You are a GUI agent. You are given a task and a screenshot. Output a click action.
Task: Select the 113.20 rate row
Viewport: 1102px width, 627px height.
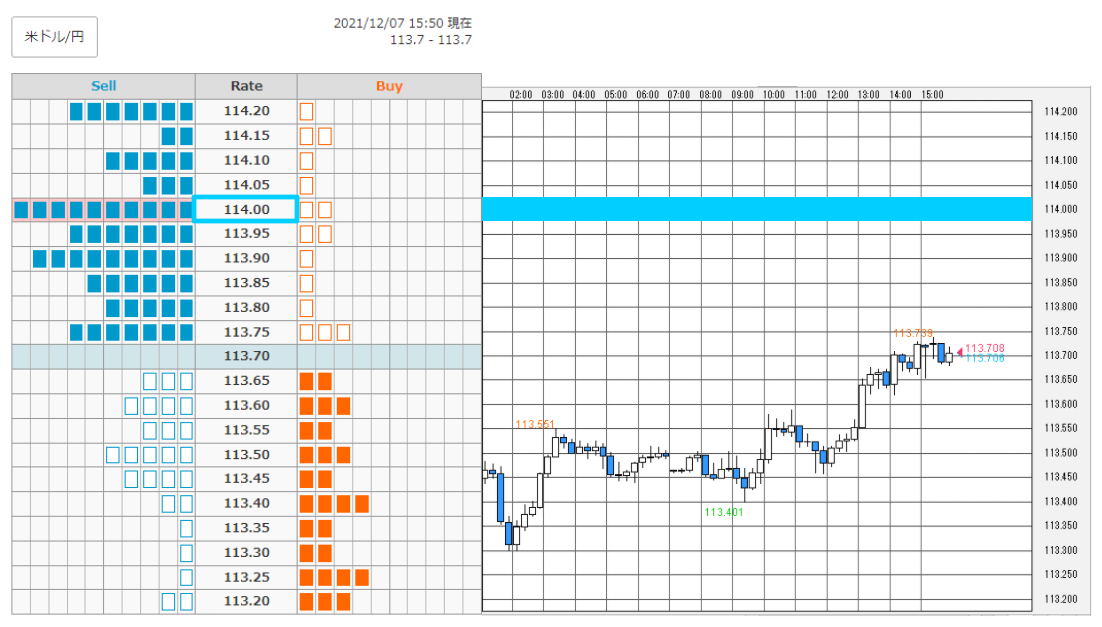246,601
